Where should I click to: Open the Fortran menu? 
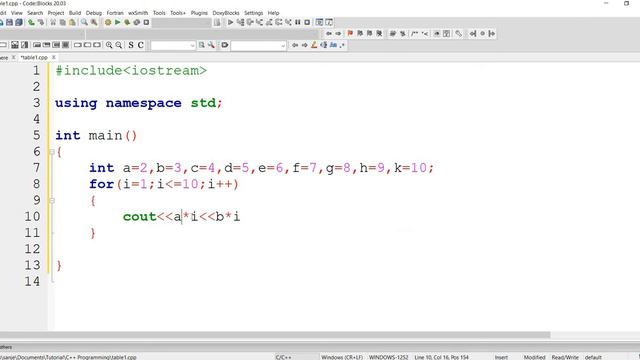tap(115, 13)
